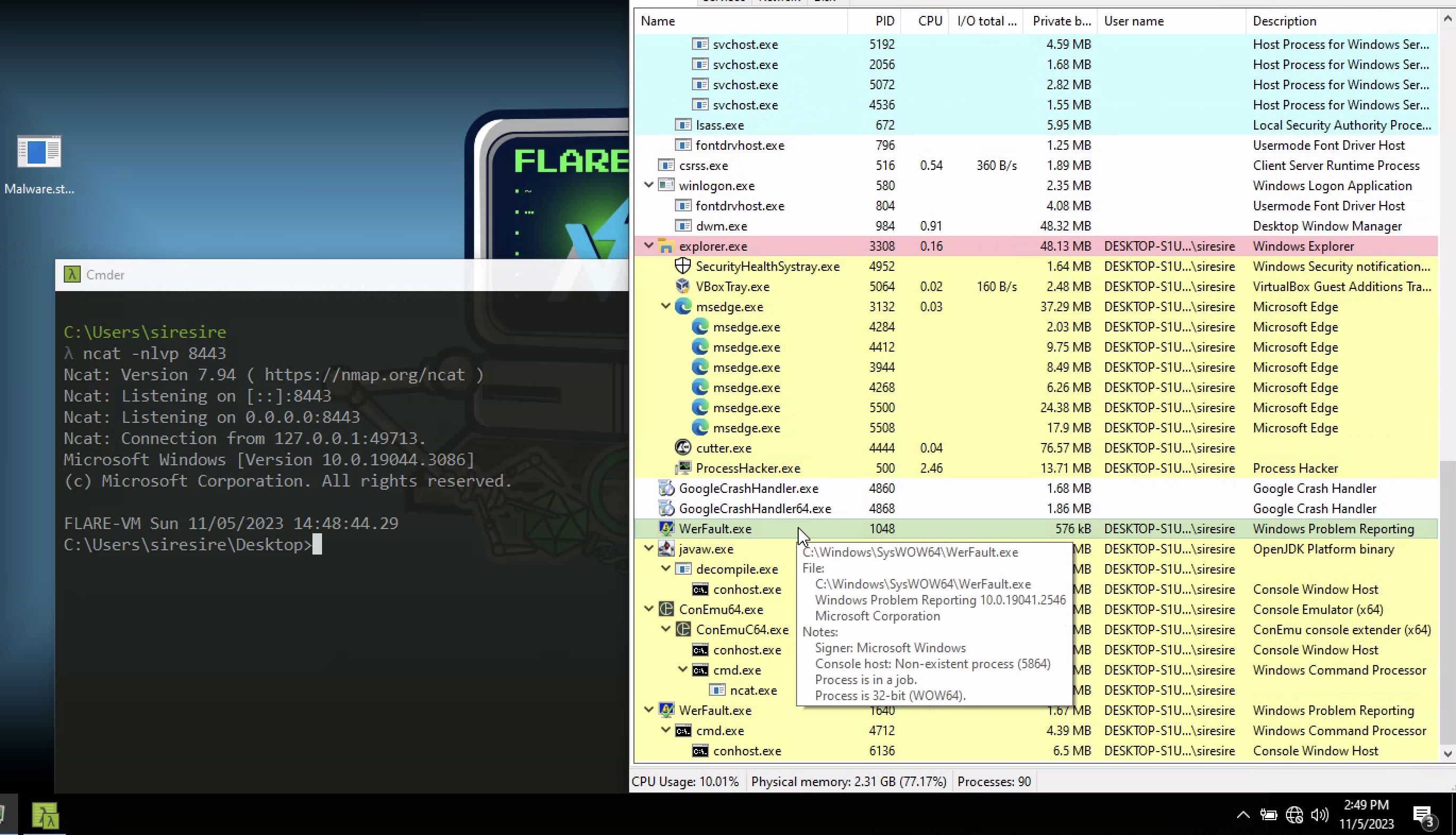The height and width of the screenshot is (835, 1456).
Task: Click the Edge icon for msedge.exe PID 3132
Action: coord(683,307)
